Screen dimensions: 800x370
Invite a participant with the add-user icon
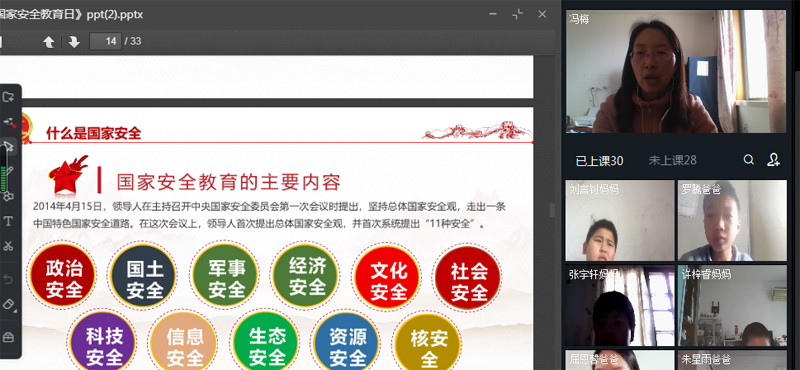point(773,160)
